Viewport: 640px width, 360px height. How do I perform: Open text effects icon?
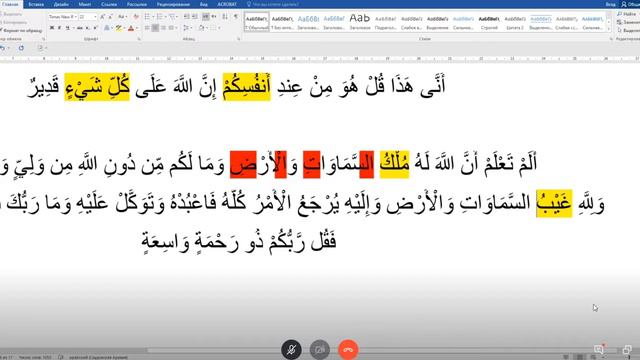(107, 28)
